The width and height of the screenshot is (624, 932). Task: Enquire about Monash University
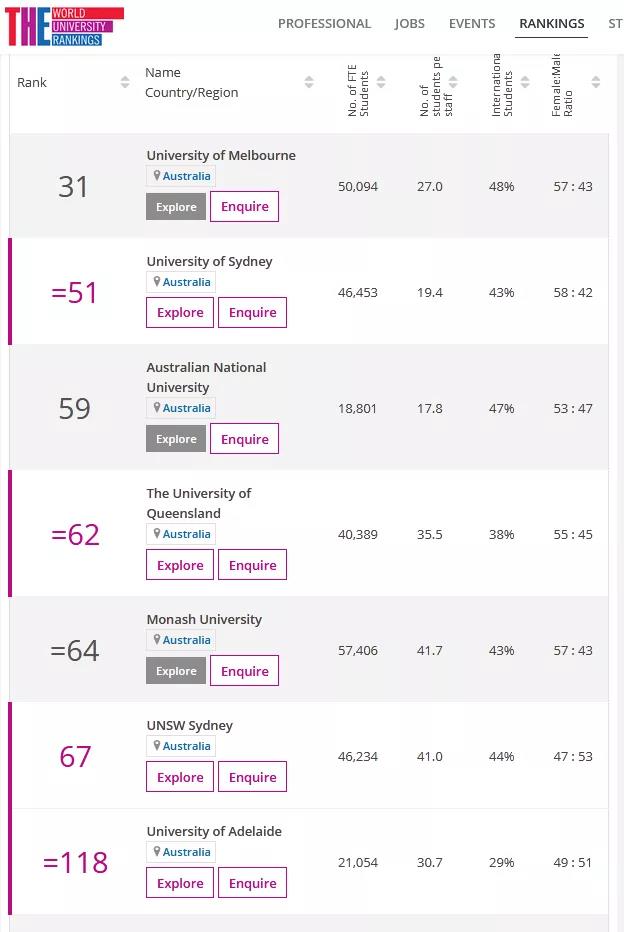(244, 671)
